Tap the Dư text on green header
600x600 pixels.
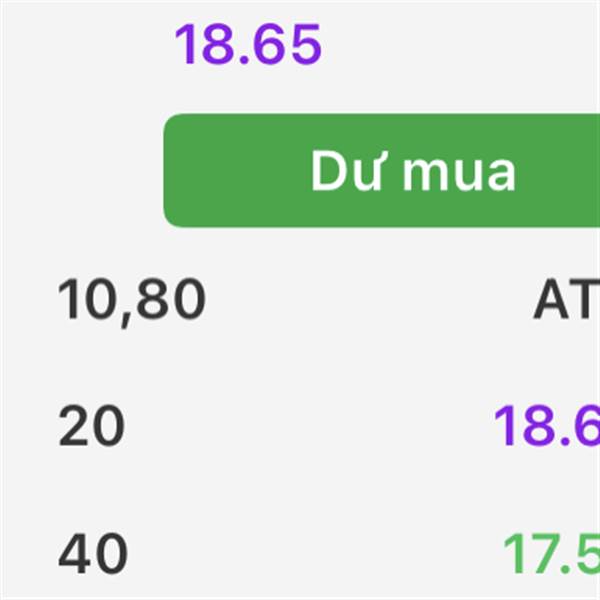pos(349,170)
